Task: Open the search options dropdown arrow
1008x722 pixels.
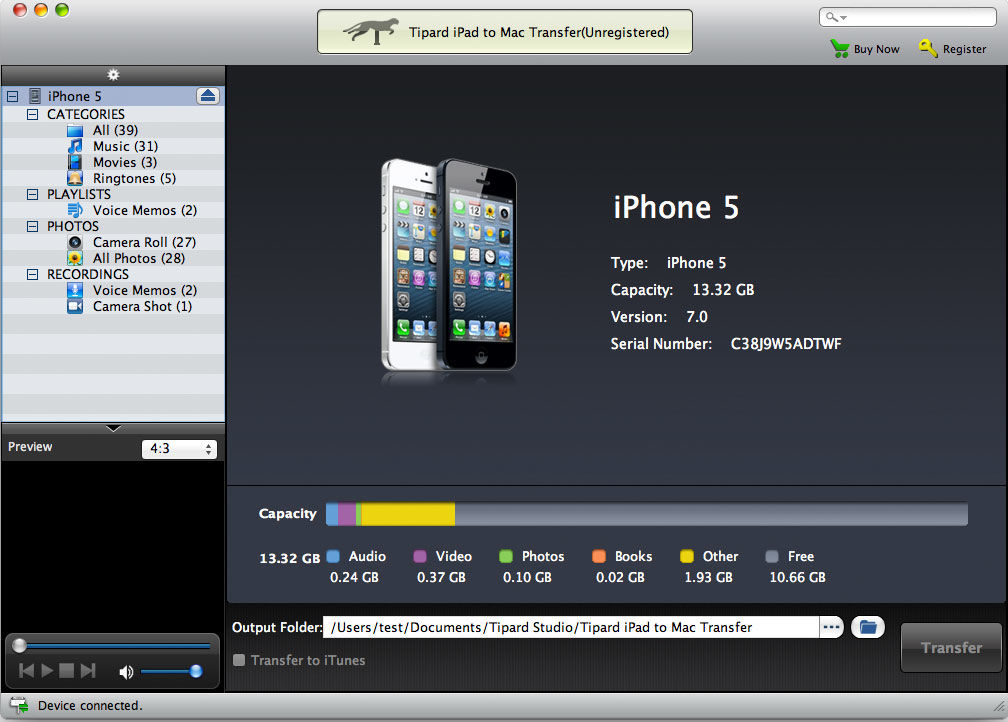Action: click(843, 18)
